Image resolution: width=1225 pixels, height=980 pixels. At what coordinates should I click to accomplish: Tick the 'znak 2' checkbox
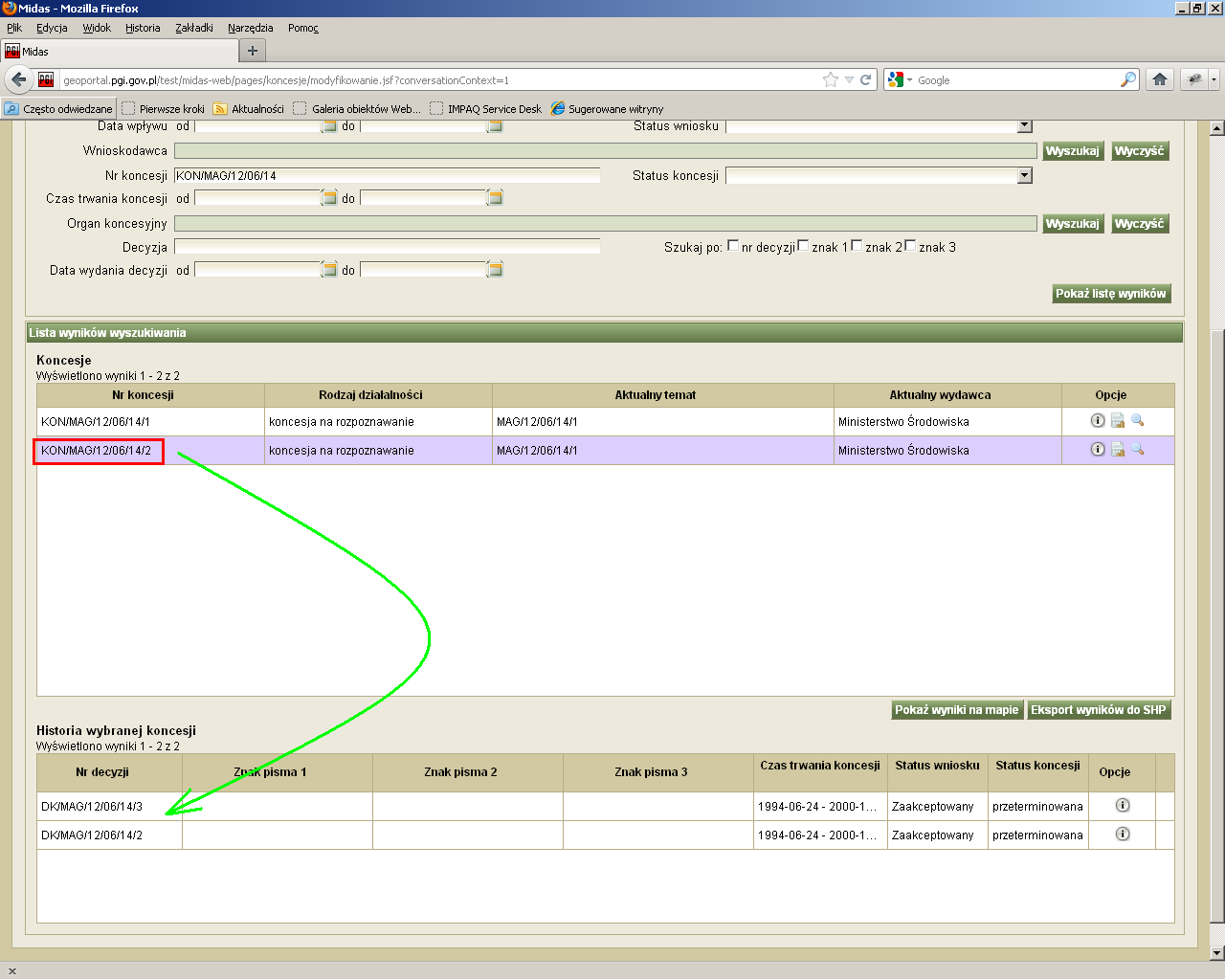tap(857, 246)
